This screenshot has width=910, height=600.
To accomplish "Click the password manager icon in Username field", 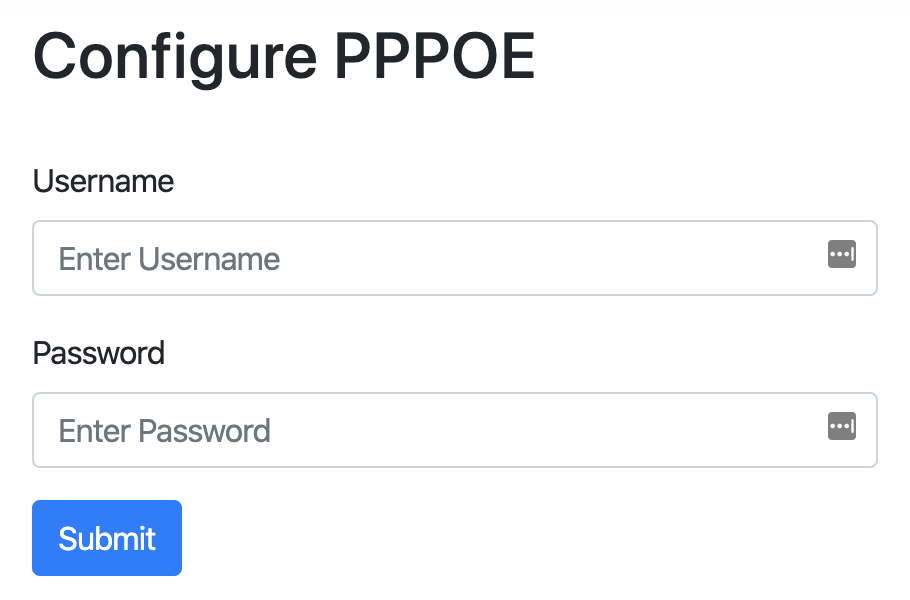I will click(x=842, y=255).
